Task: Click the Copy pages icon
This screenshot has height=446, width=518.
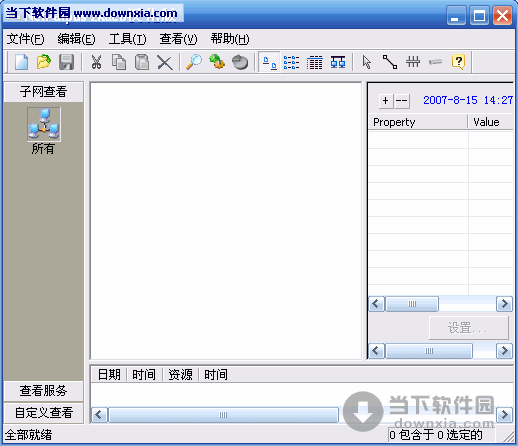Action: [x=119, y=62]
